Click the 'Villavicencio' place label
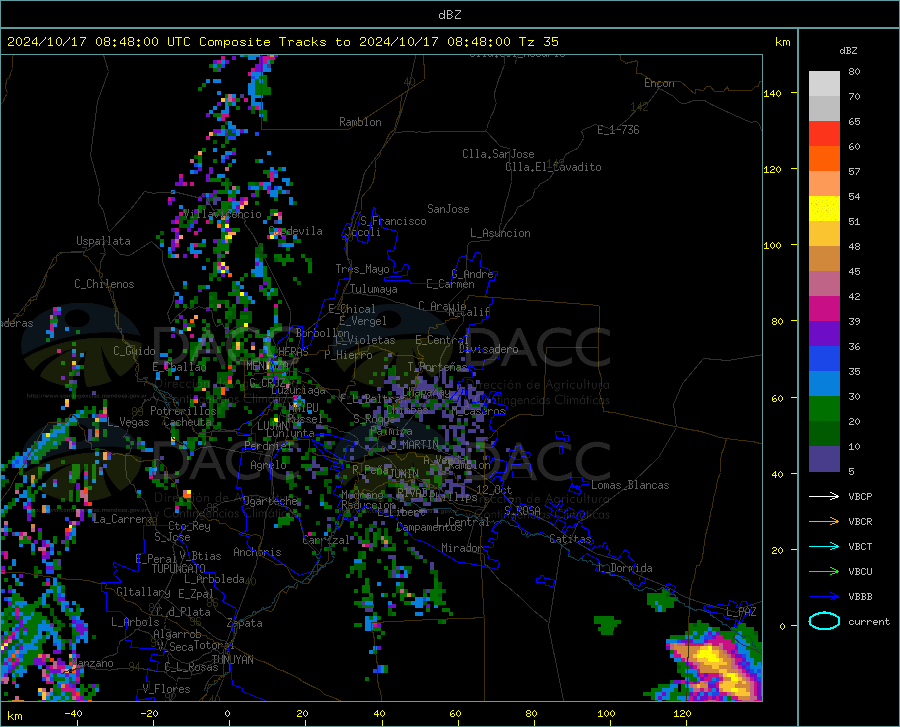The image size is (900, 727). click(x=222, y=214)
